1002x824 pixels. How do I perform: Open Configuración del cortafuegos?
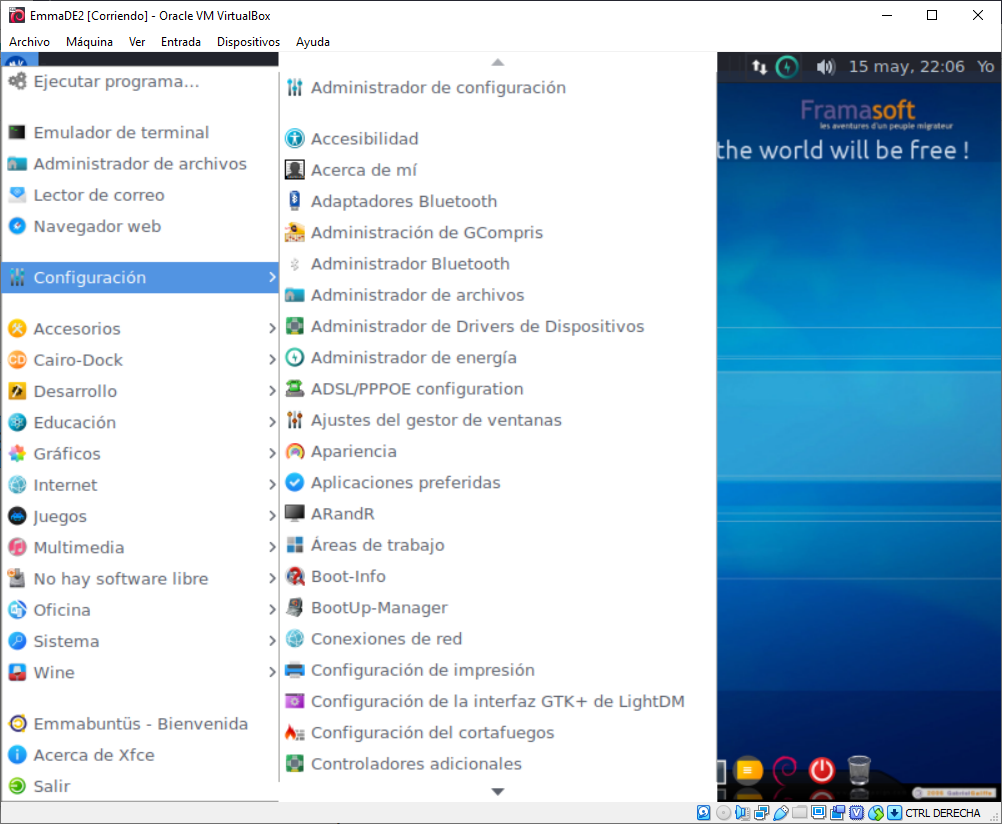(x=432, y=733)
